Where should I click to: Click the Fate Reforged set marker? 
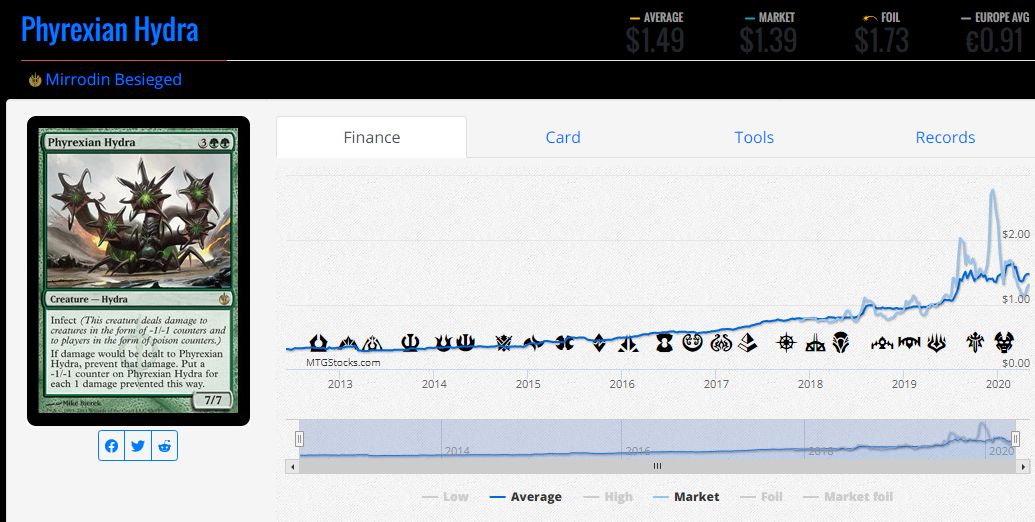coord(533,343)
